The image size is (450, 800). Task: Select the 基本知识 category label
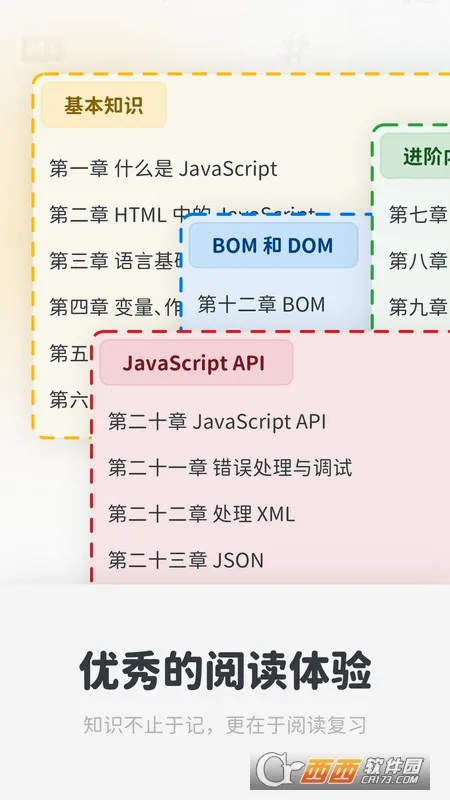(104, 105)
